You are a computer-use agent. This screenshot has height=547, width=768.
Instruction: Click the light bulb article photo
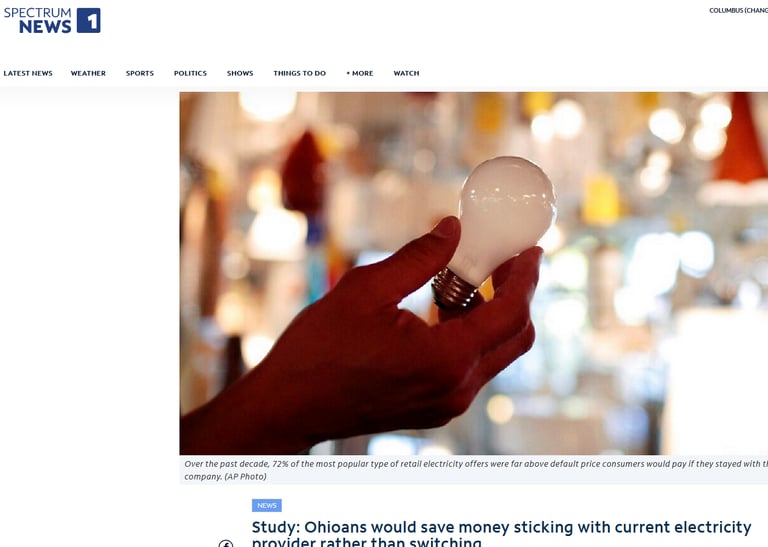(x=474, y=273)
